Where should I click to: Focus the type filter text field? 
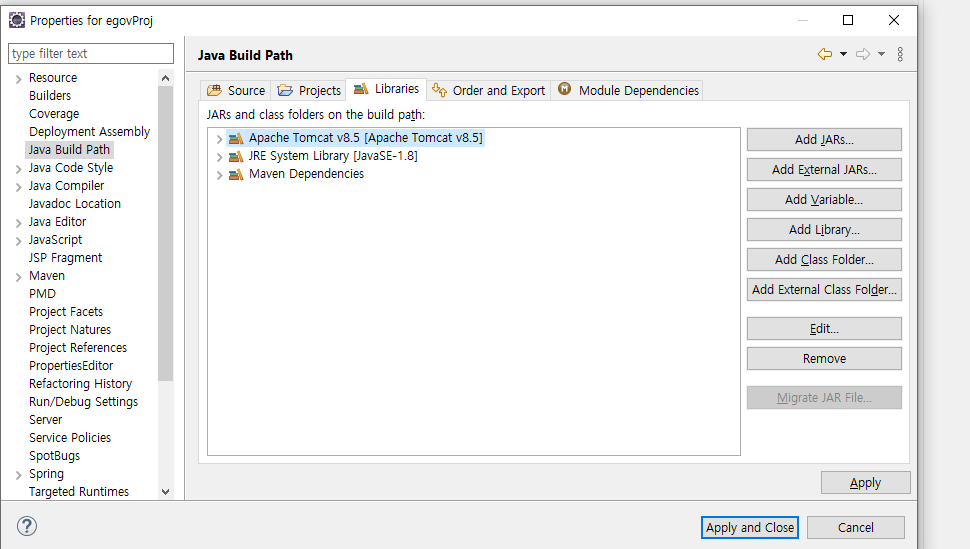click(91, 53)
